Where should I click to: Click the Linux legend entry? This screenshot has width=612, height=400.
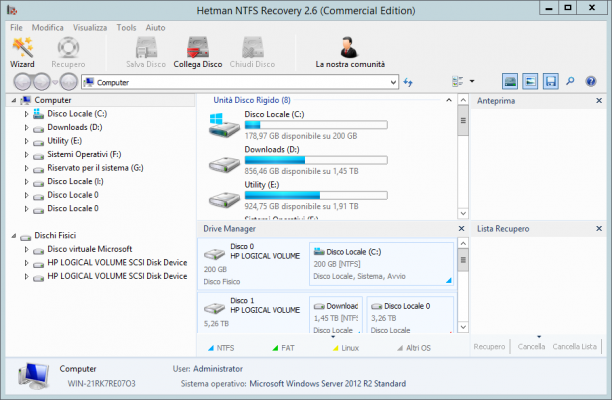click(346, 348)
